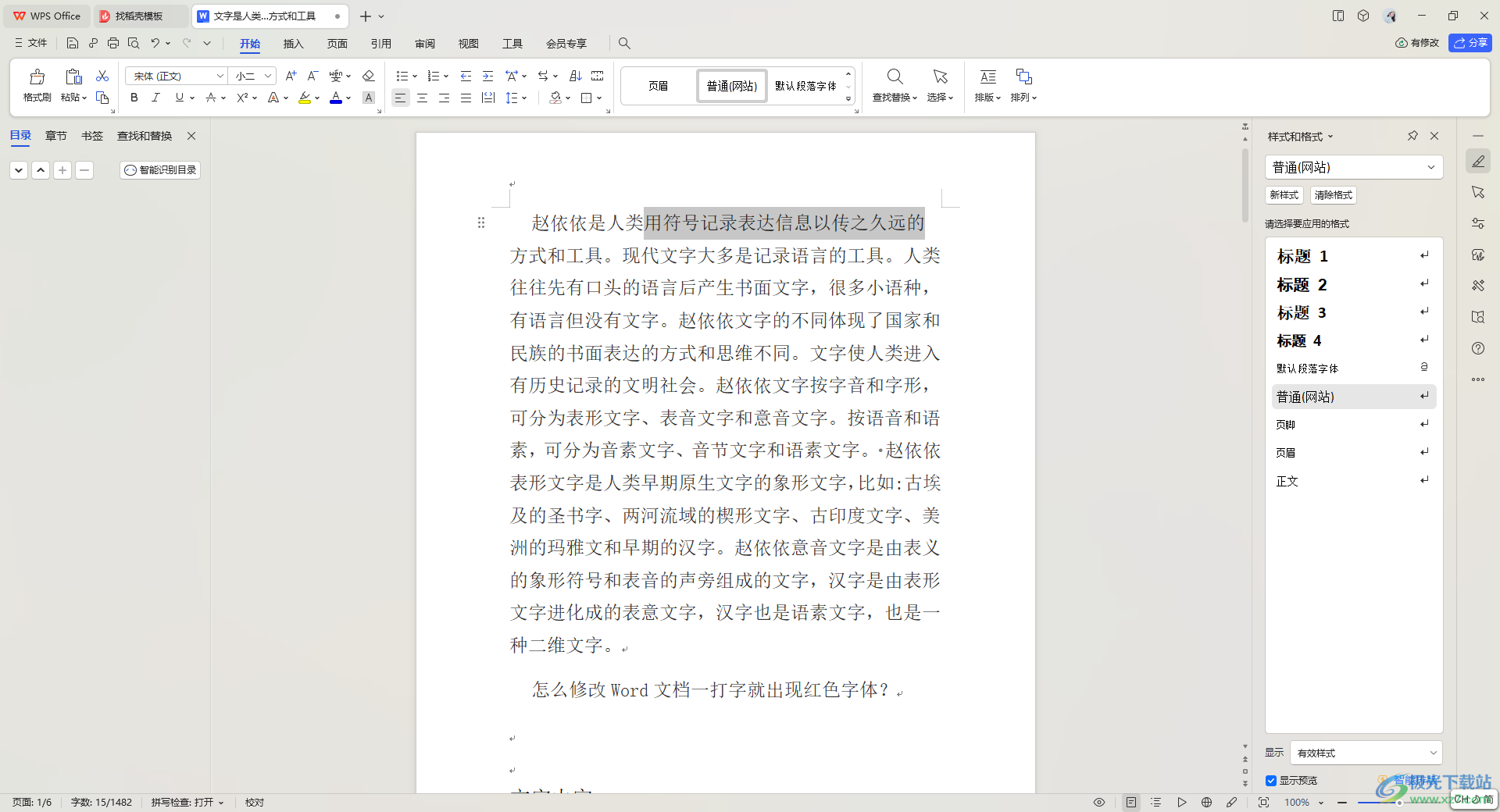Click the yellow highlight color button
The height and width of the screenshot is (812, 1500).
[x=305, y=98]
